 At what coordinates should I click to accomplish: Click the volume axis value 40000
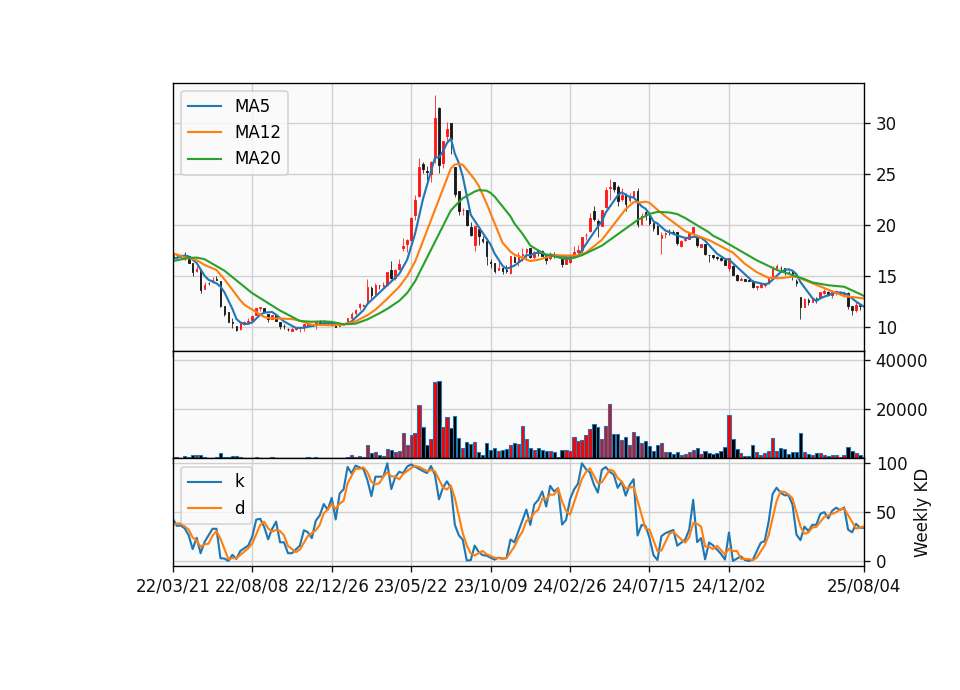click(x=902, y=361)
